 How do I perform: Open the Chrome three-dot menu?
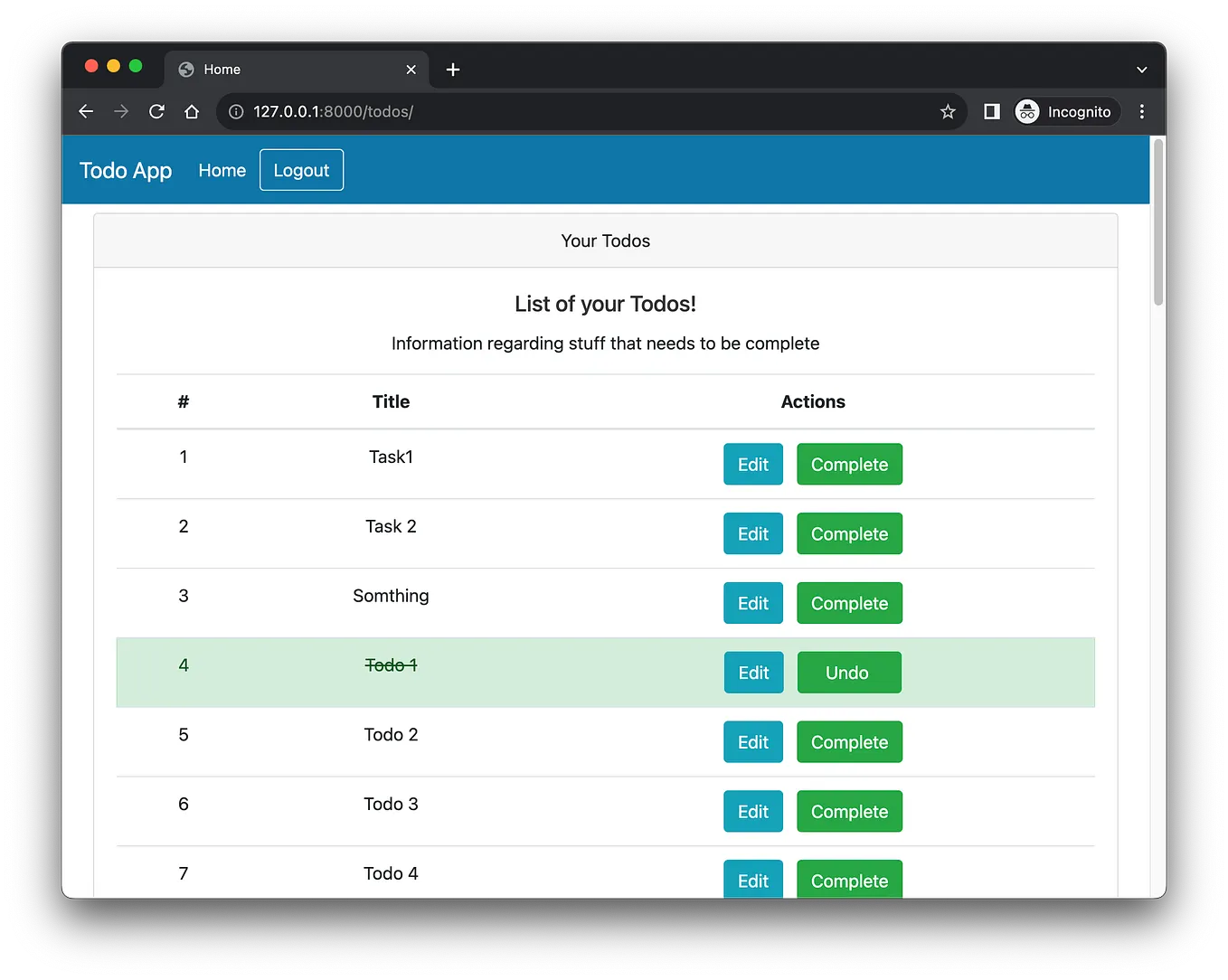1141,111
